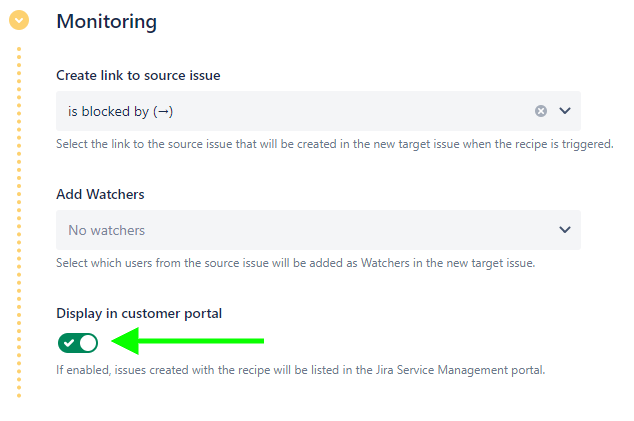Select the 'No watchers' placeholder text
634x421 pixels.
106,230
